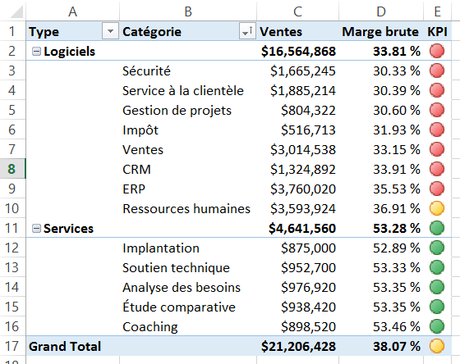Select the Grand Total sales cell $21,206,428
Screen dimensions: 460x364
298,346
